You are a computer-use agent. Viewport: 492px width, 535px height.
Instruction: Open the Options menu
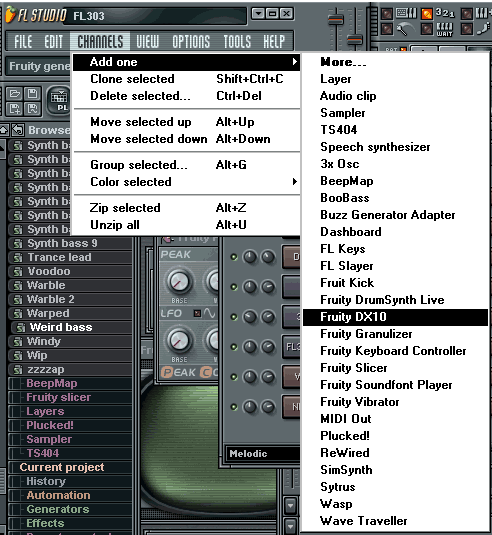click(x=191, y=42)
